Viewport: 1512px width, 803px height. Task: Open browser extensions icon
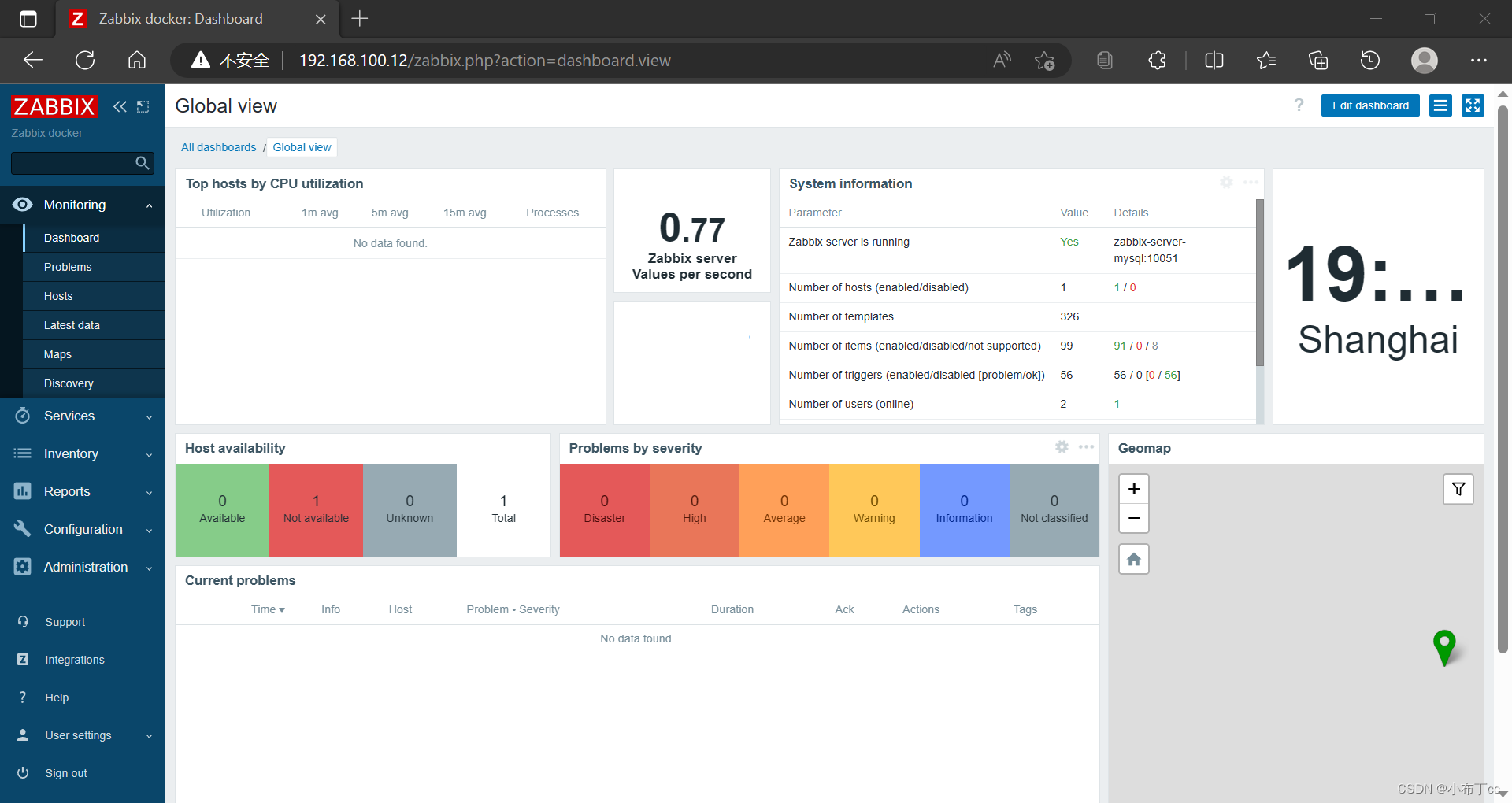pos(1157,61)
